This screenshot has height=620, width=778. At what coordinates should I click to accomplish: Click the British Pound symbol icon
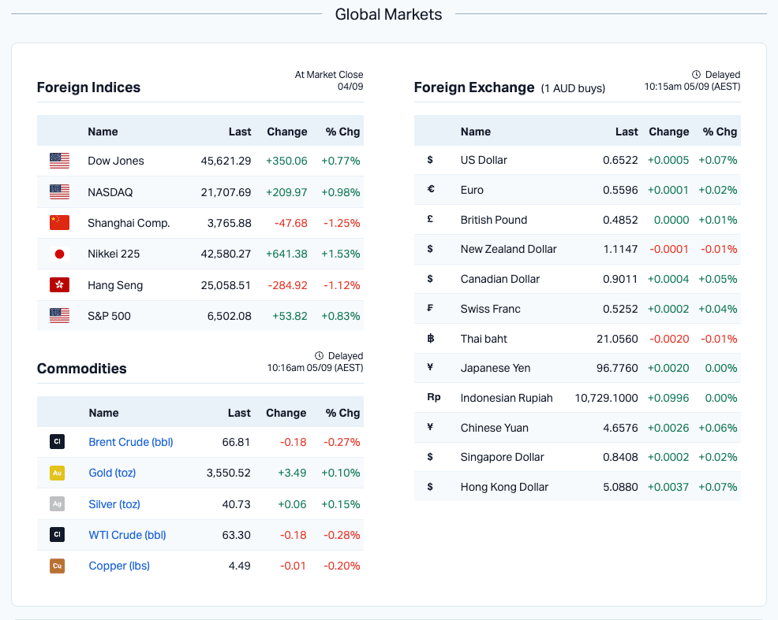(430, 220)
